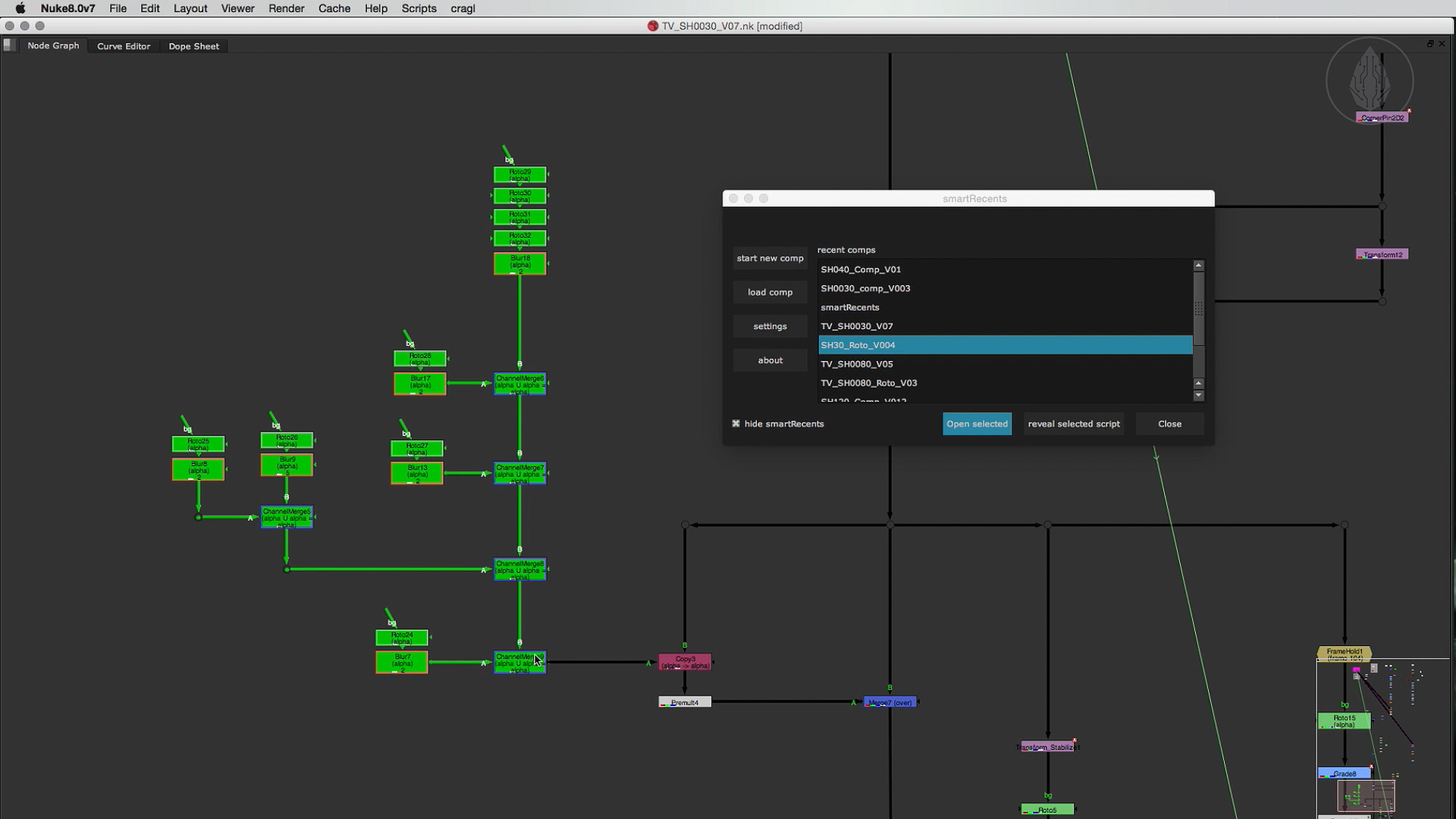
Task: Float the Node Graph pane
Action: (1430, 44)
